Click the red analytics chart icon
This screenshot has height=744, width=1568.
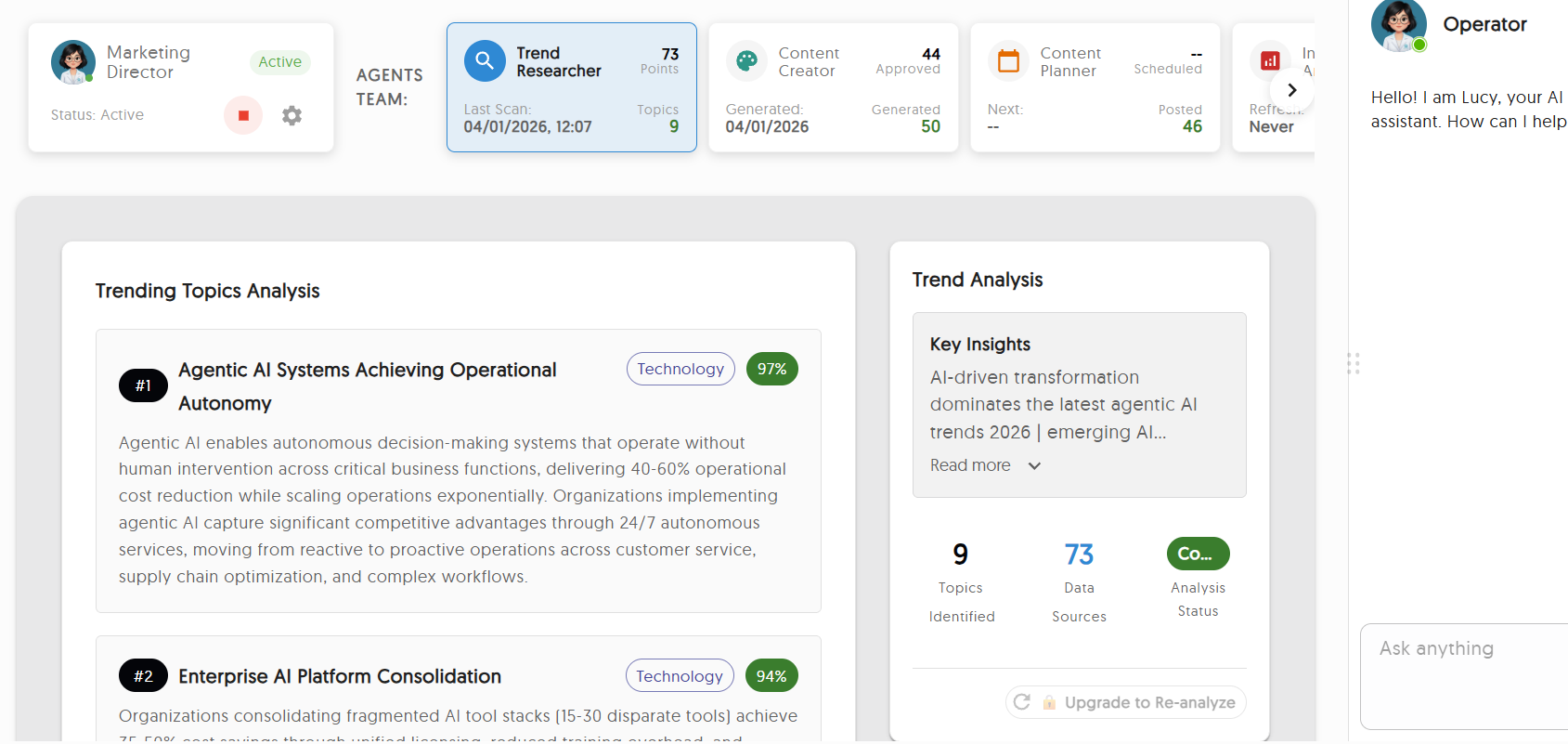point(1270,61)
